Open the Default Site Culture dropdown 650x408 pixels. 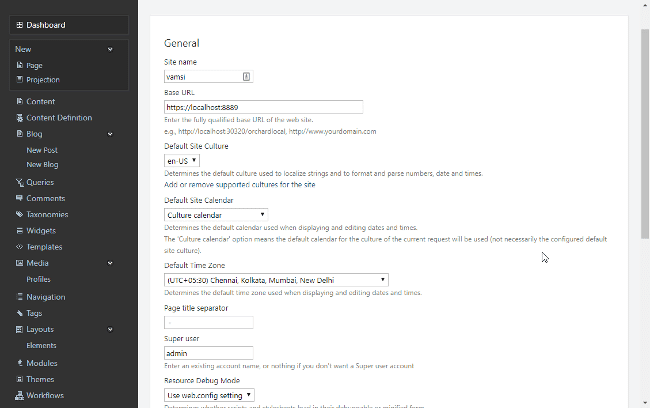182,160
